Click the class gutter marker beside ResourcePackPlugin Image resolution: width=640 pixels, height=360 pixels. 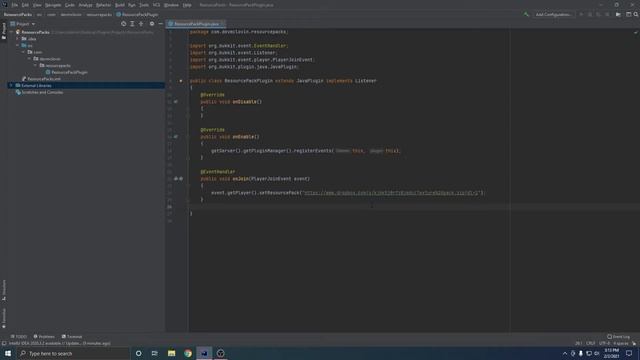point(181,81)
